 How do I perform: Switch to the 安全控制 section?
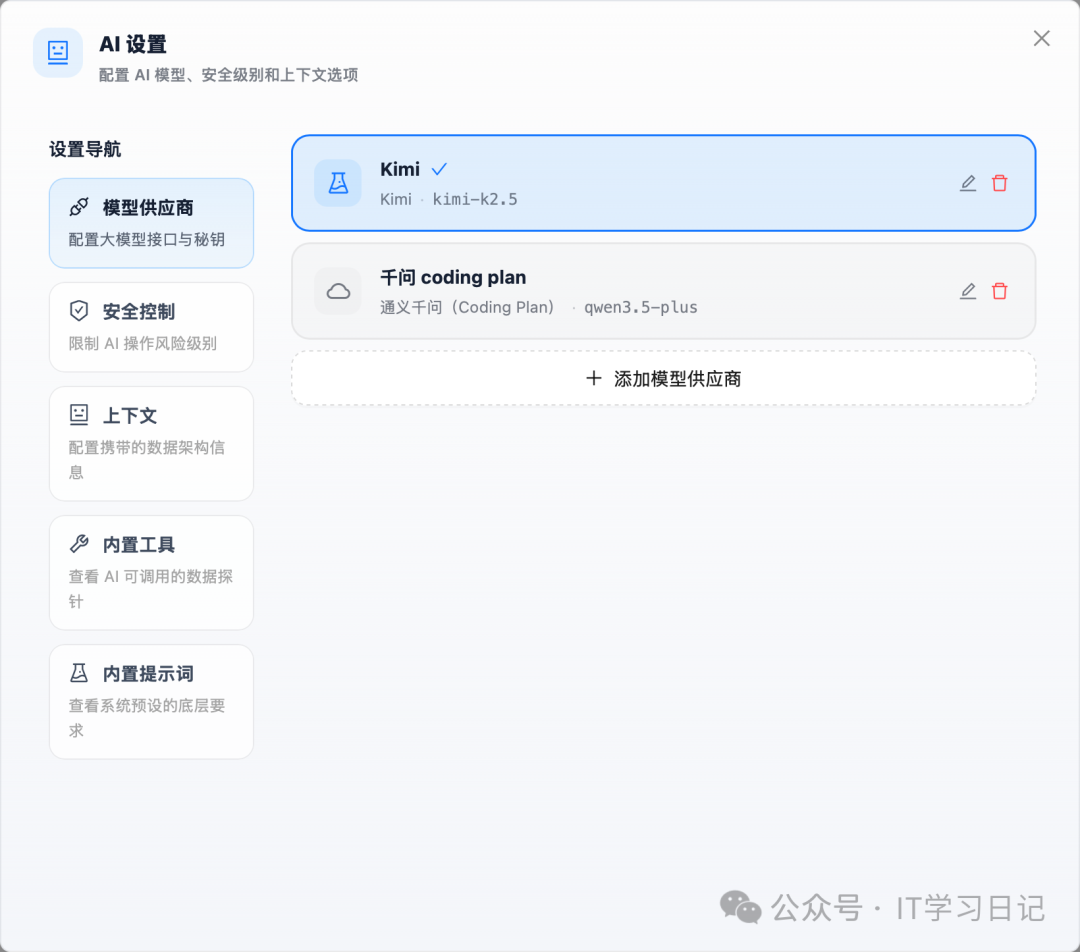[x=152, y=327]
